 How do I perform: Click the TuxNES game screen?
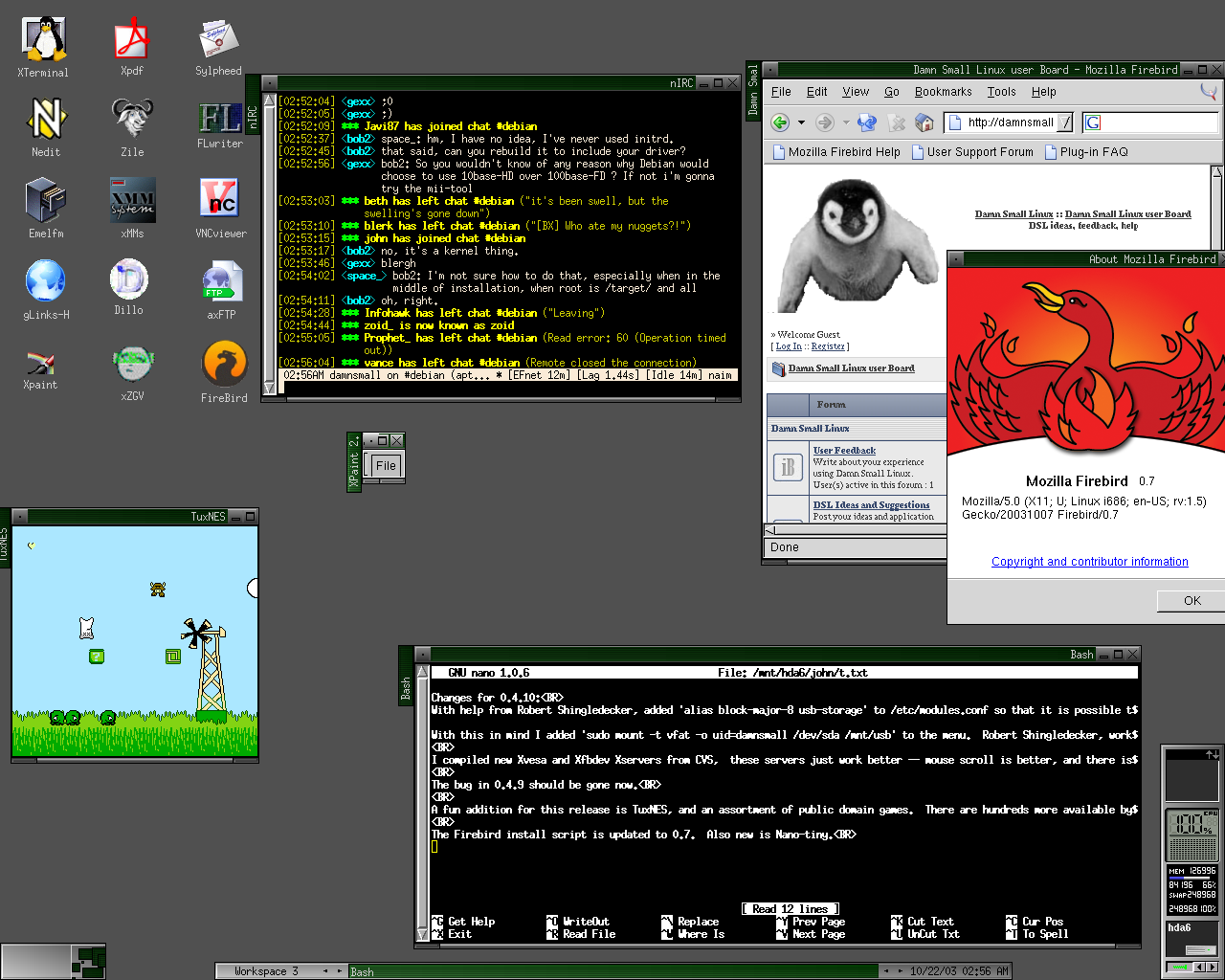coord(135,640)
